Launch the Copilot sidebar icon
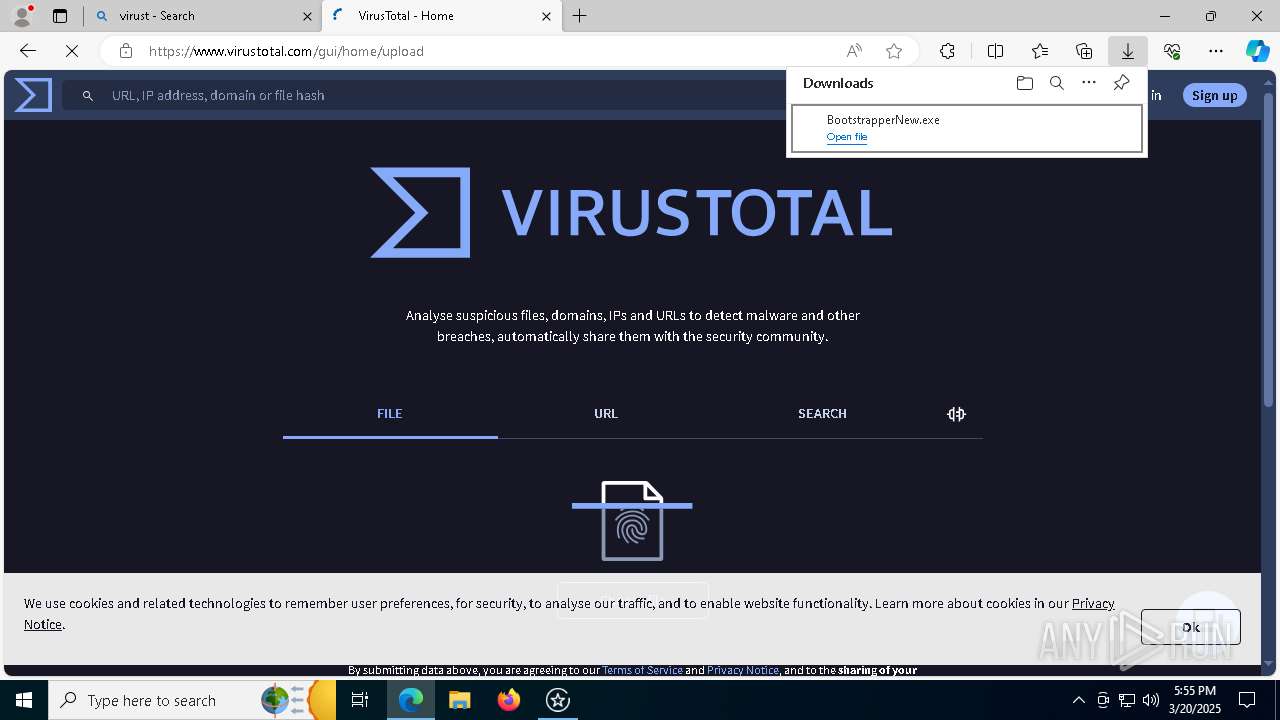 click(1257, 51)
